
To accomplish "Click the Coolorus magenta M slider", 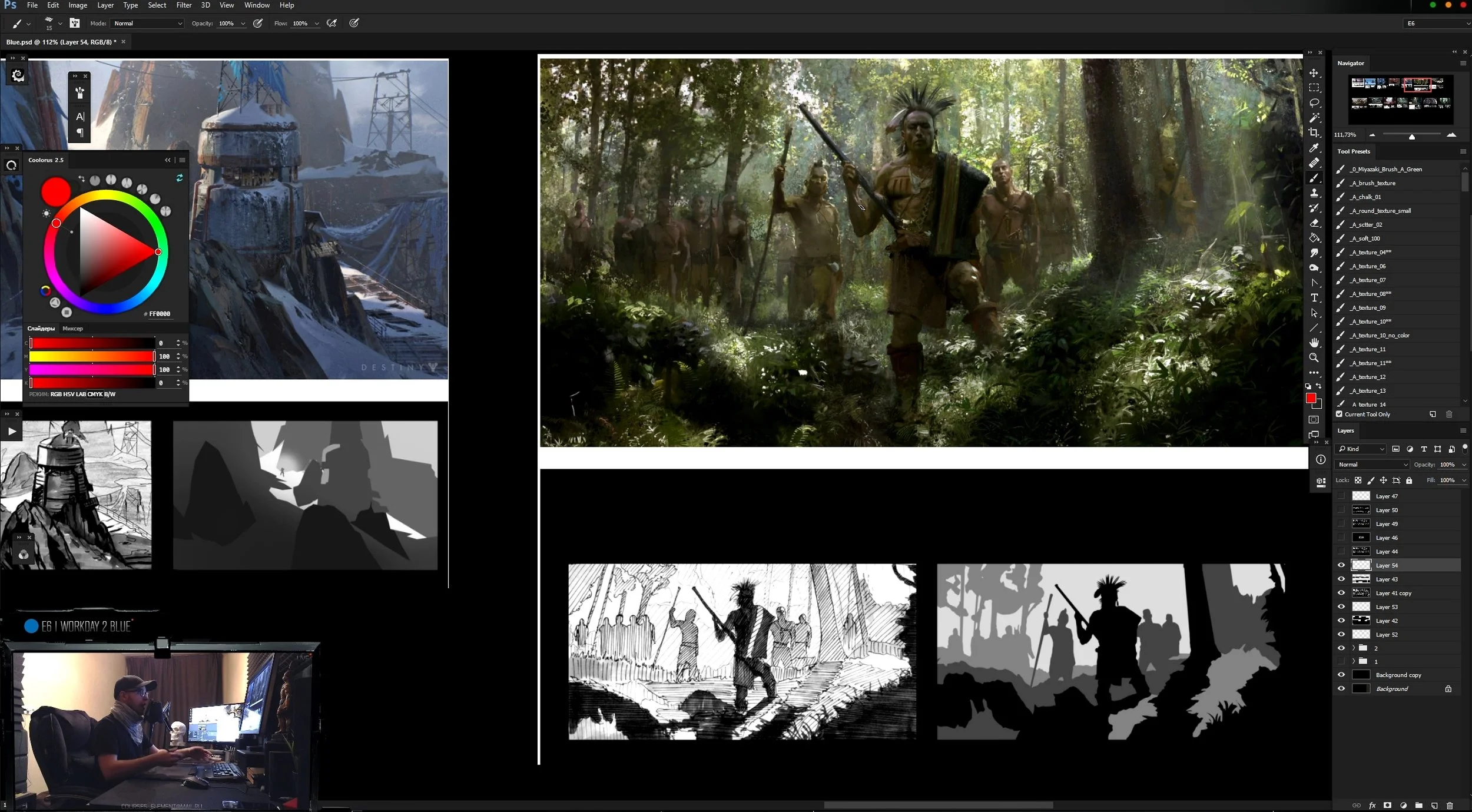I will (x=92, y=356).
